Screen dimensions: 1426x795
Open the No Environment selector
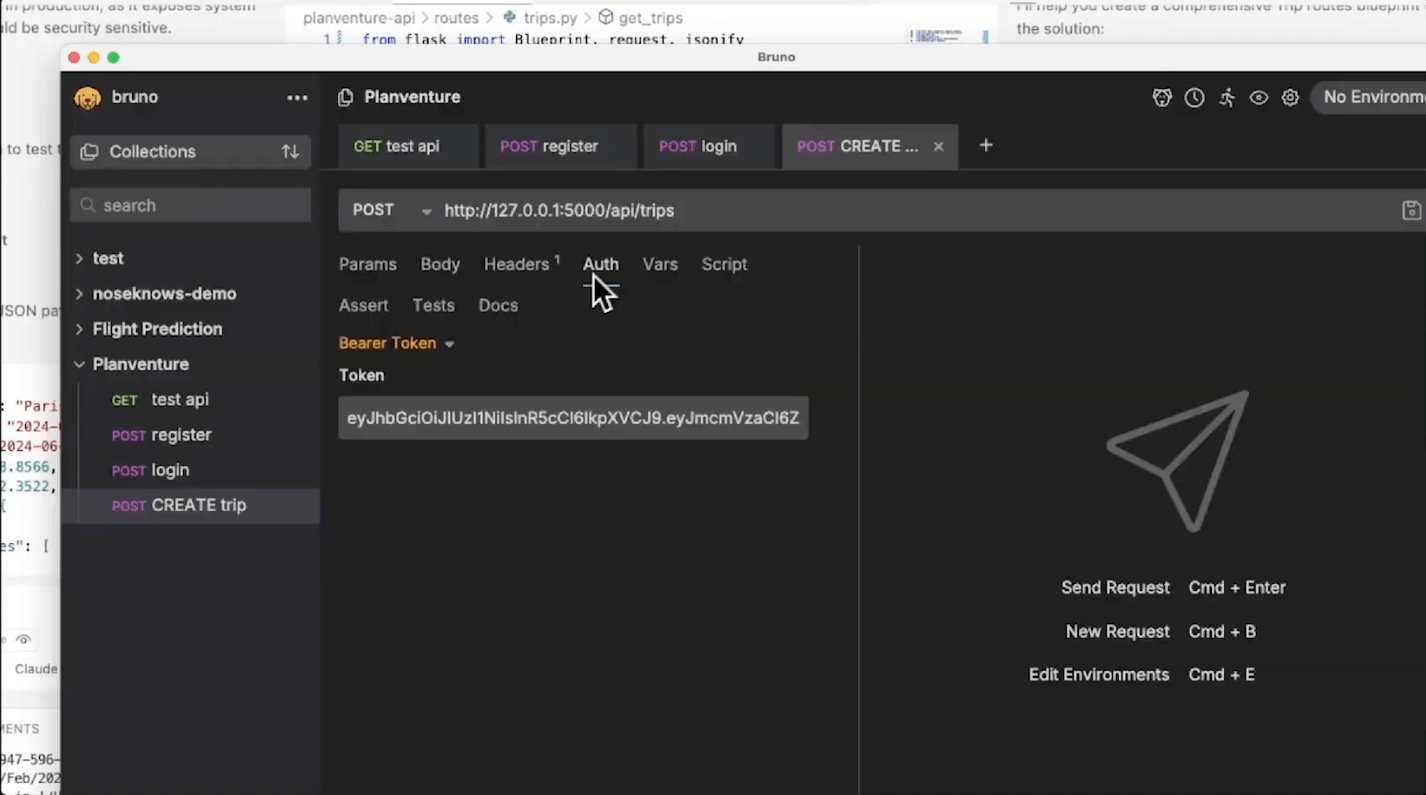[1374, 97]
